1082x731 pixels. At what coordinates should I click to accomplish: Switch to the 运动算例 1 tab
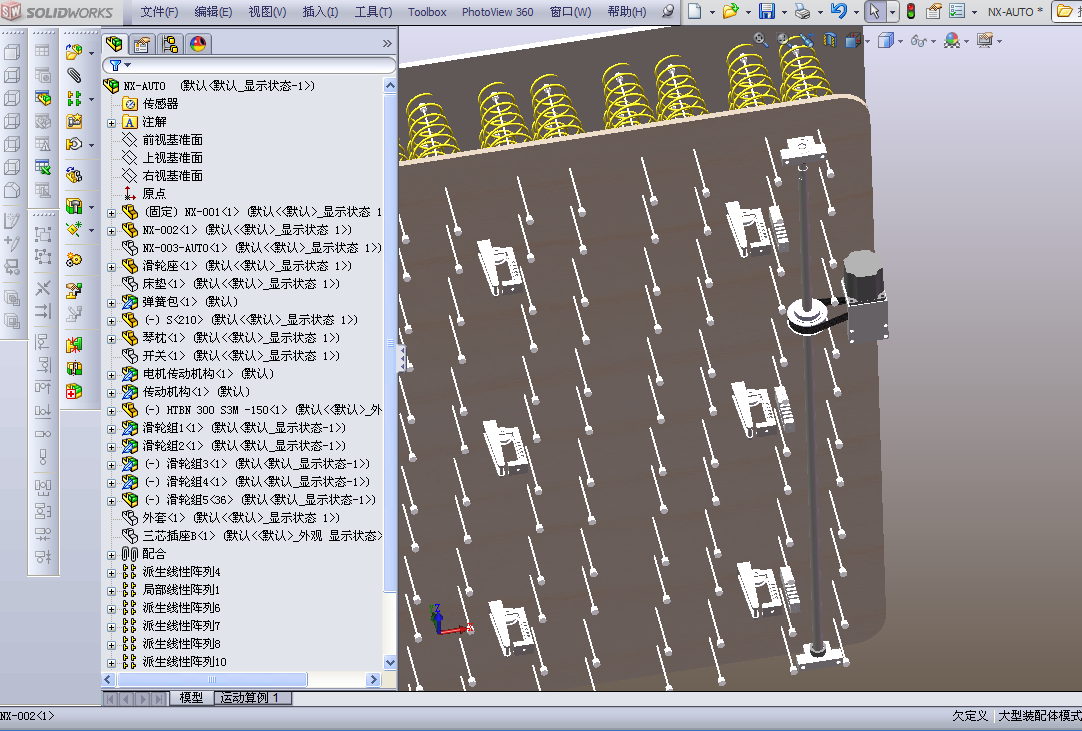pos(252,698)
